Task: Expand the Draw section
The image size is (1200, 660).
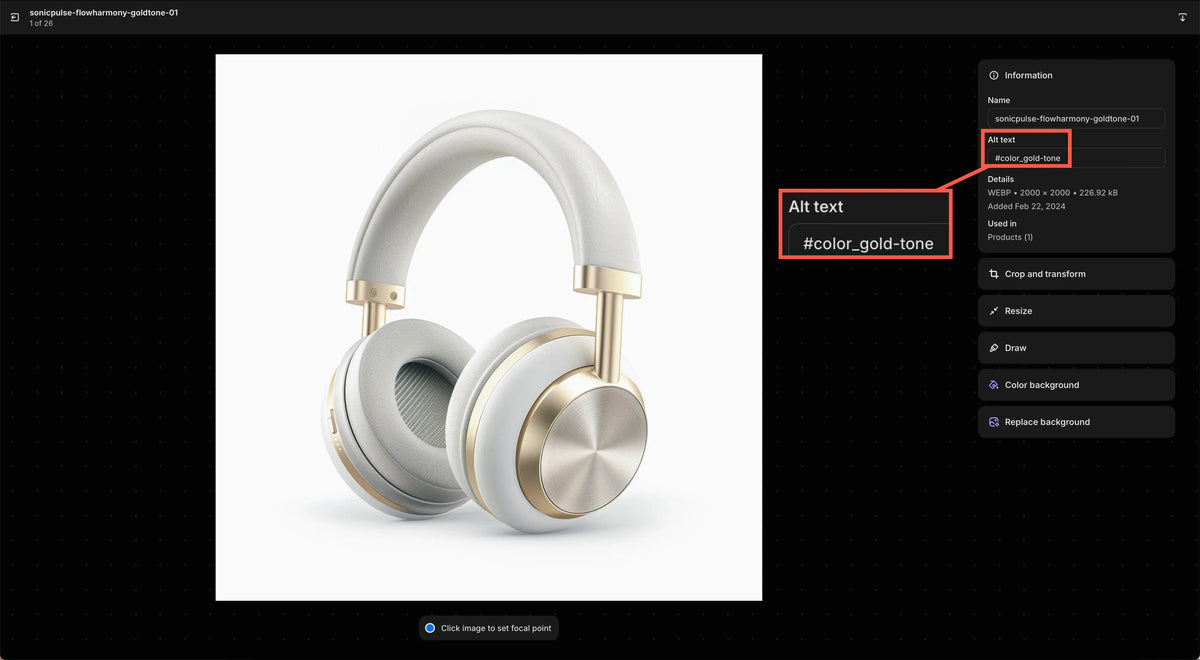Action: pos(1076,348)
